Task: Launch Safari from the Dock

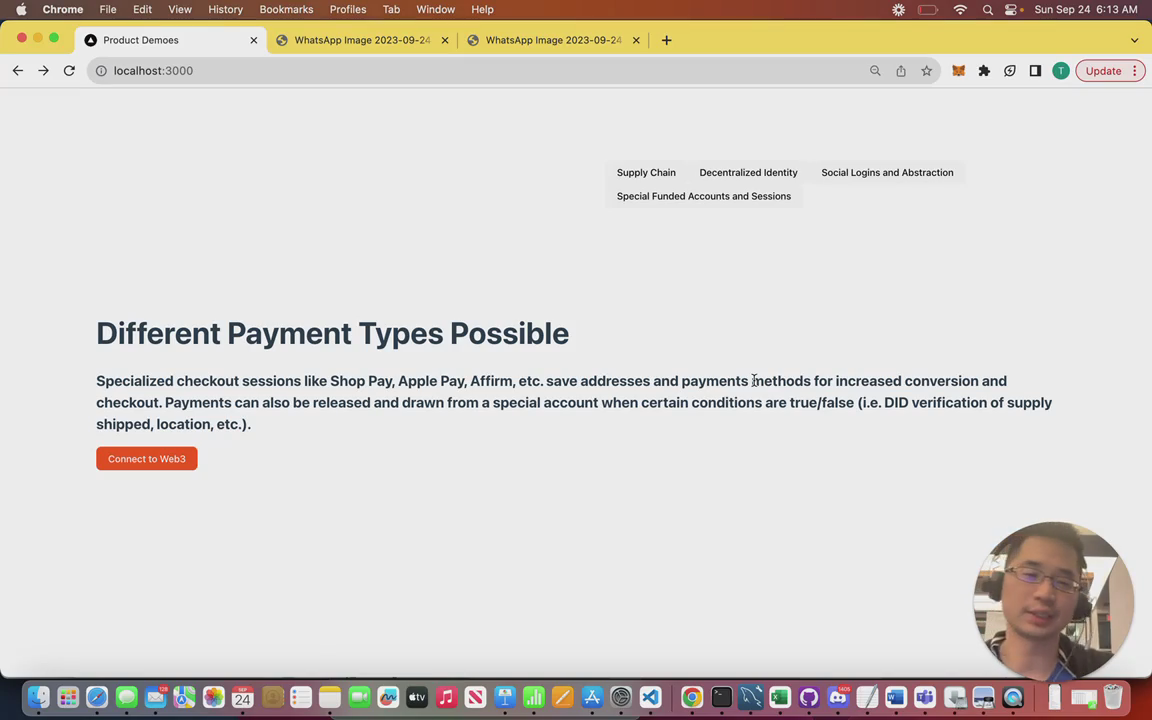Action: [97, 696]
